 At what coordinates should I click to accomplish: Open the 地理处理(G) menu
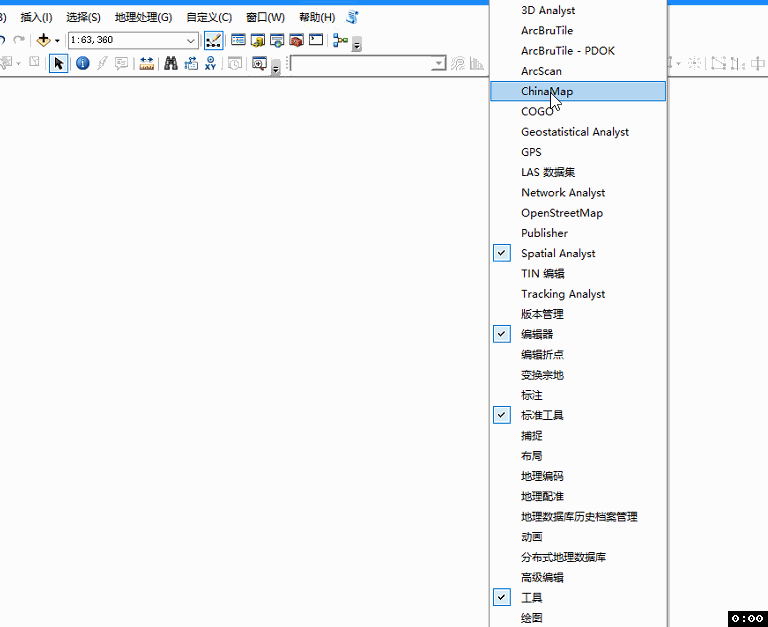point(144,18)
